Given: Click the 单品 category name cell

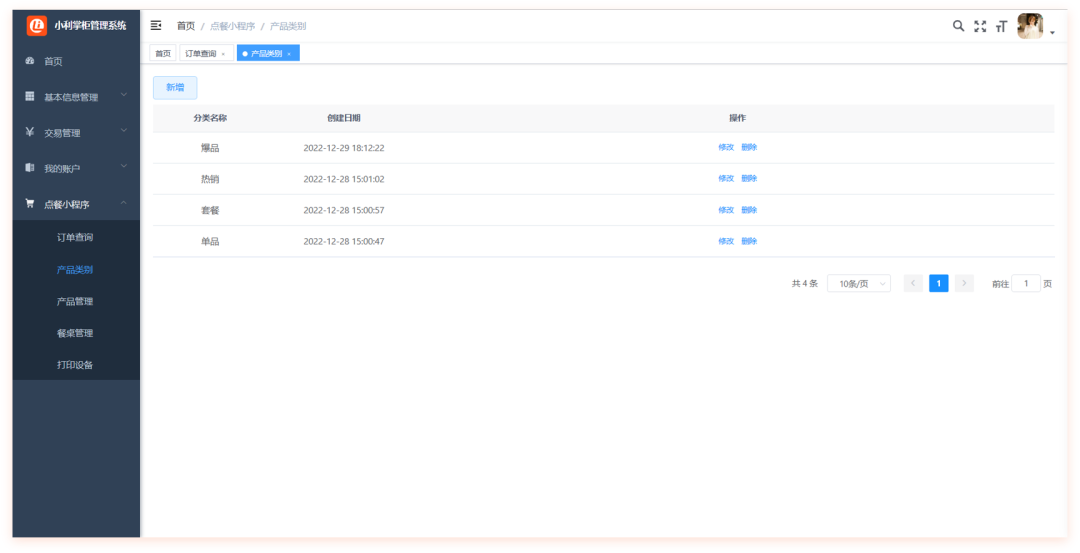Looking at the screenshot, I should [210, 242].
